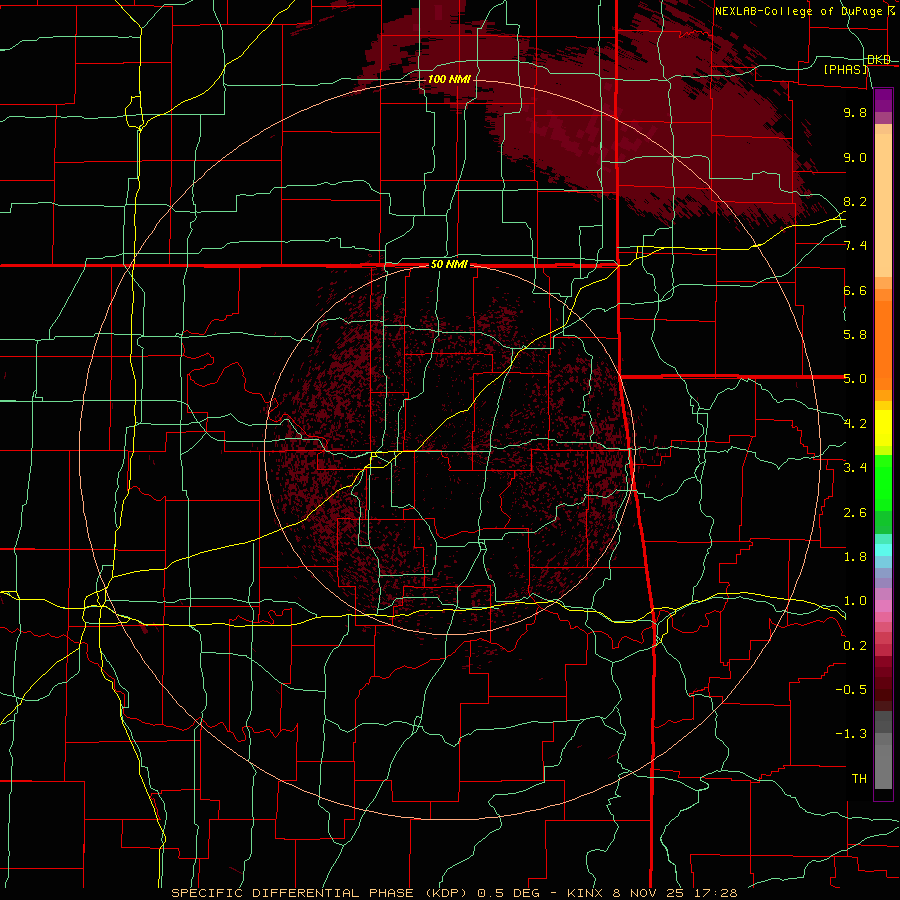Click the 7.4 value on color scale

tap(855, 246)
